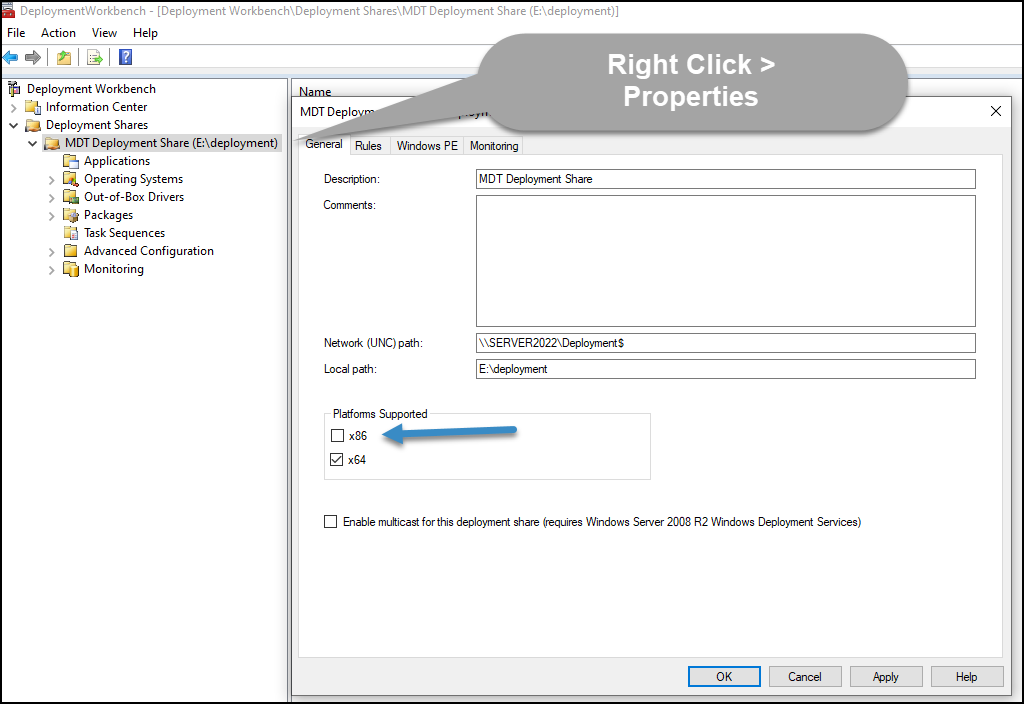Screen dimensions: 1024x704
Task: Select the Task Sequences node icon
Action: [x=70, y=233]
